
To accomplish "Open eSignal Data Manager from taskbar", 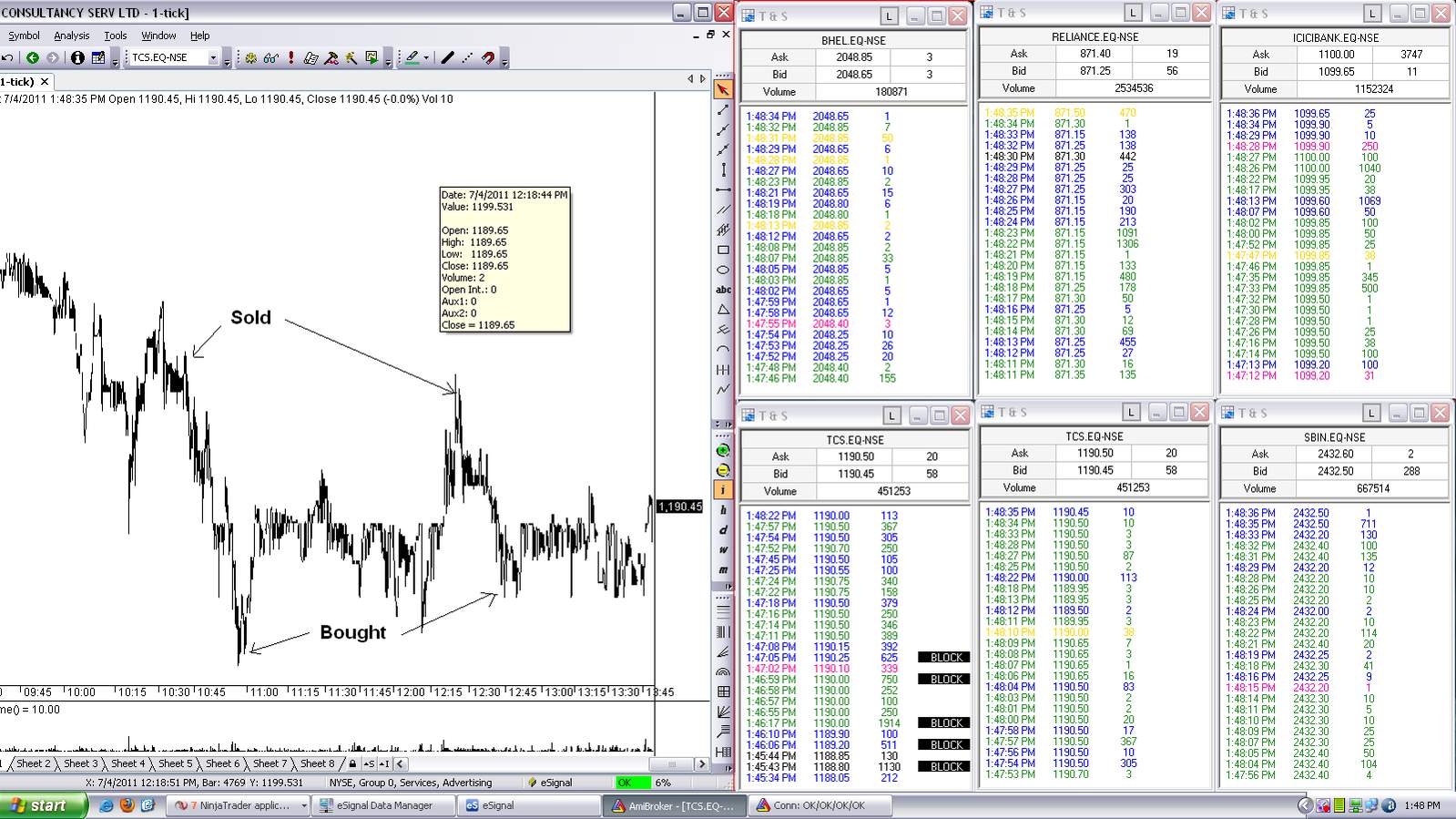I will point(382,806).
